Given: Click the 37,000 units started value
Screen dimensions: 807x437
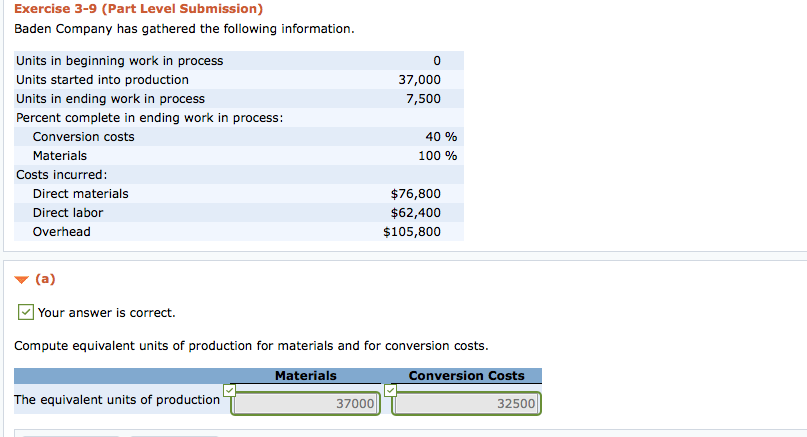Looking at the screenshot, I should click(x=419, y=80).
